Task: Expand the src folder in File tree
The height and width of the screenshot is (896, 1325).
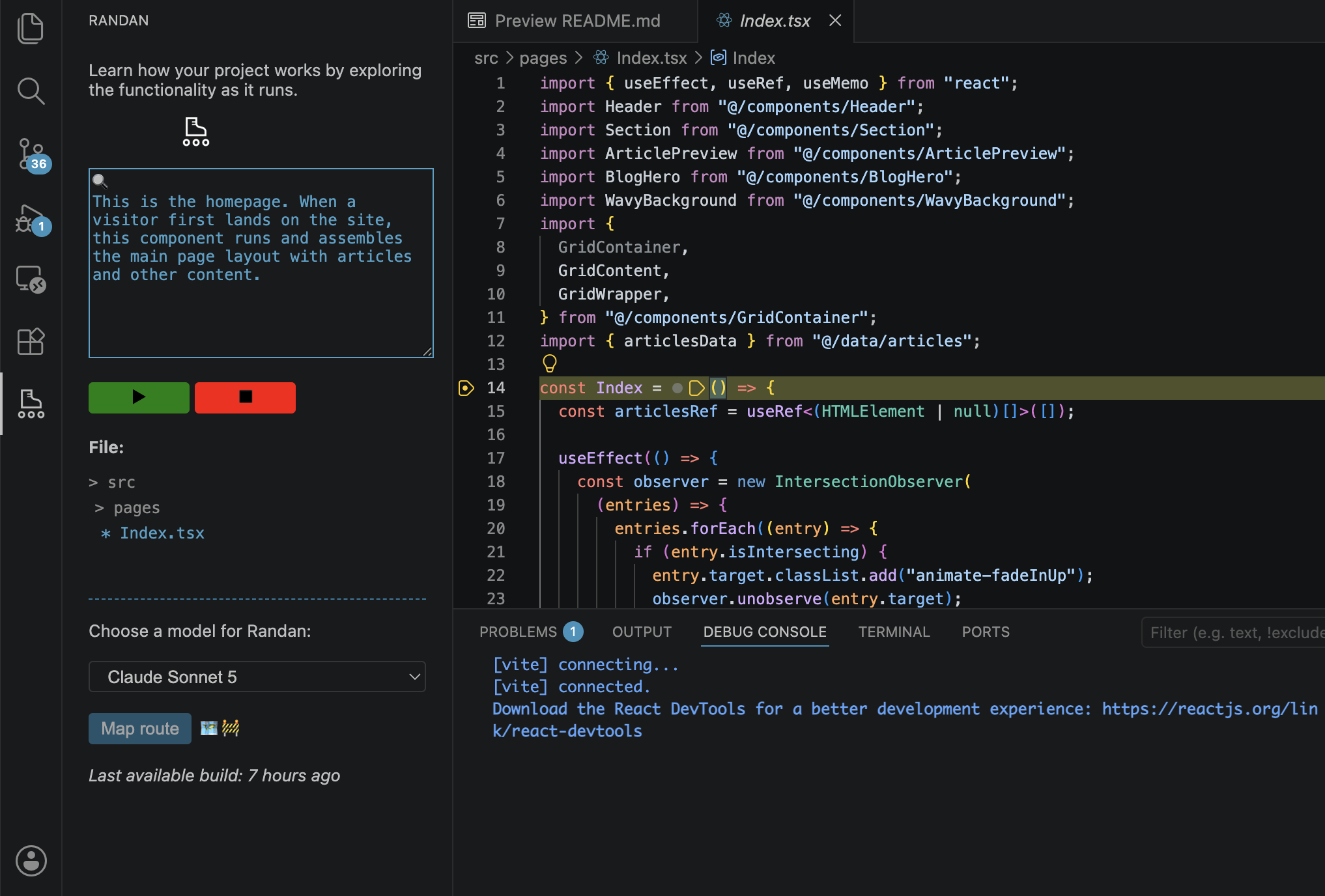Action: 112,483
